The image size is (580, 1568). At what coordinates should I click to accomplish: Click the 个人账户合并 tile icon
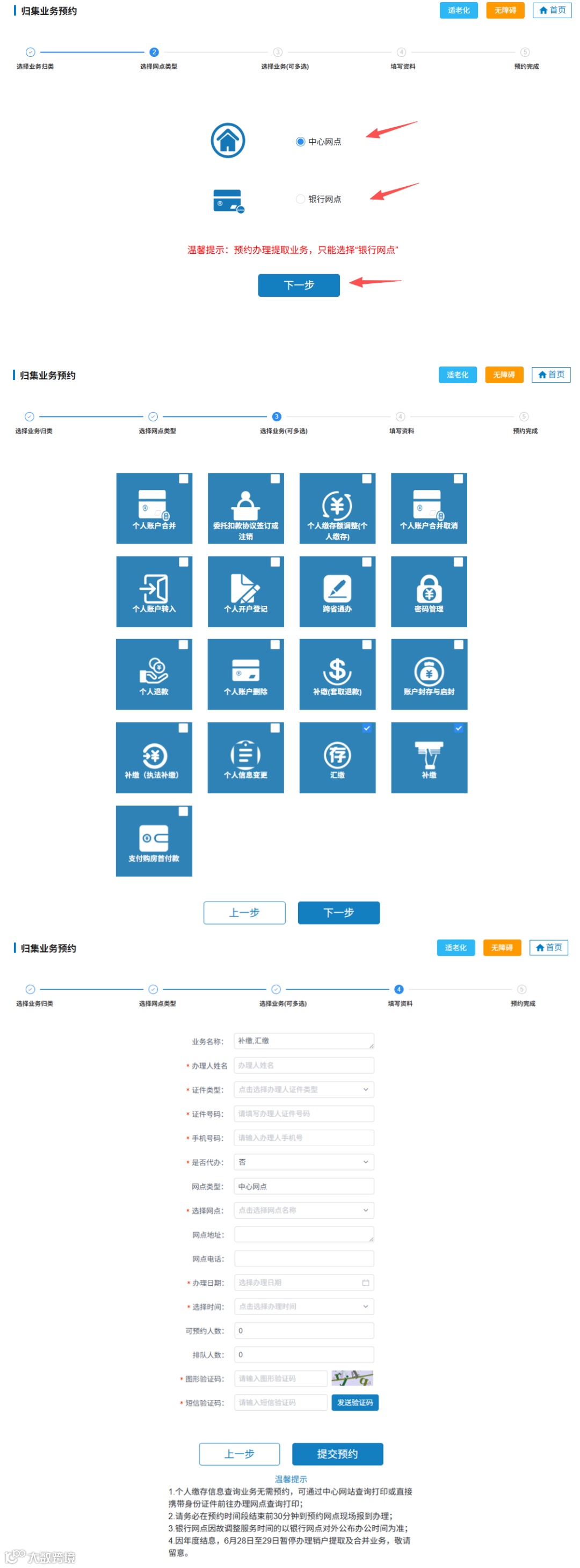click(x=154, y=504)
